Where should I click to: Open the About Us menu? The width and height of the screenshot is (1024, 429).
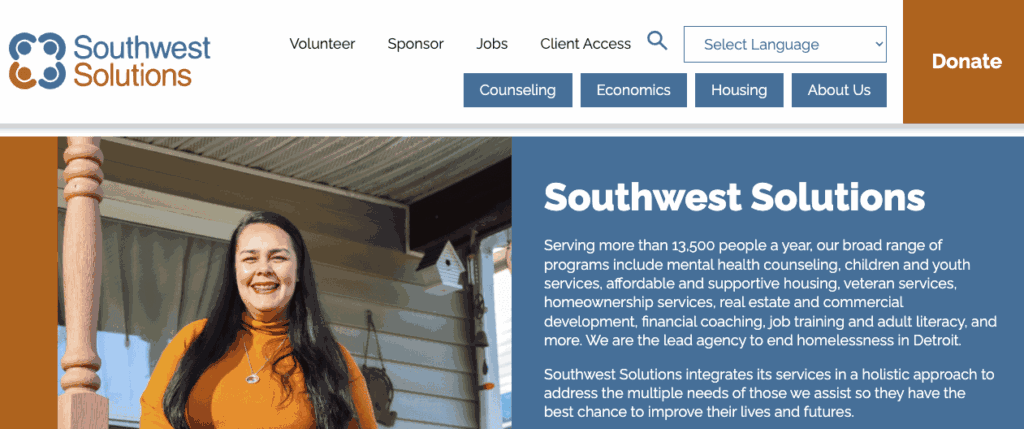click(839, 90)
